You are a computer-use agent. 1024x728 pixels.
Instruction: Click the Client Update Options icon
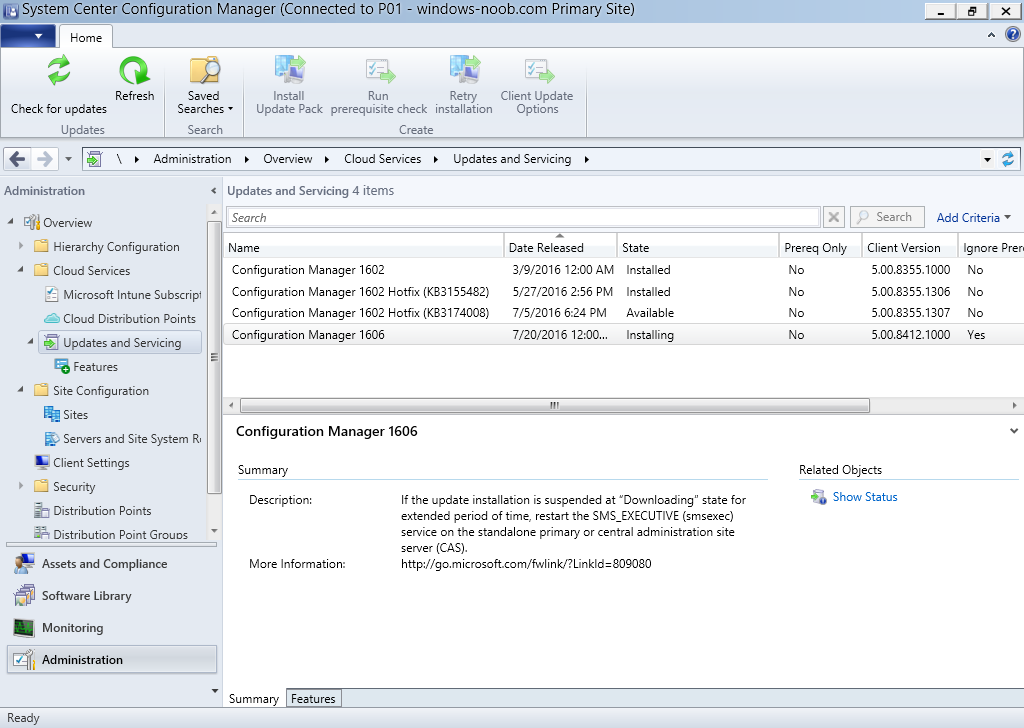[537, 71]
